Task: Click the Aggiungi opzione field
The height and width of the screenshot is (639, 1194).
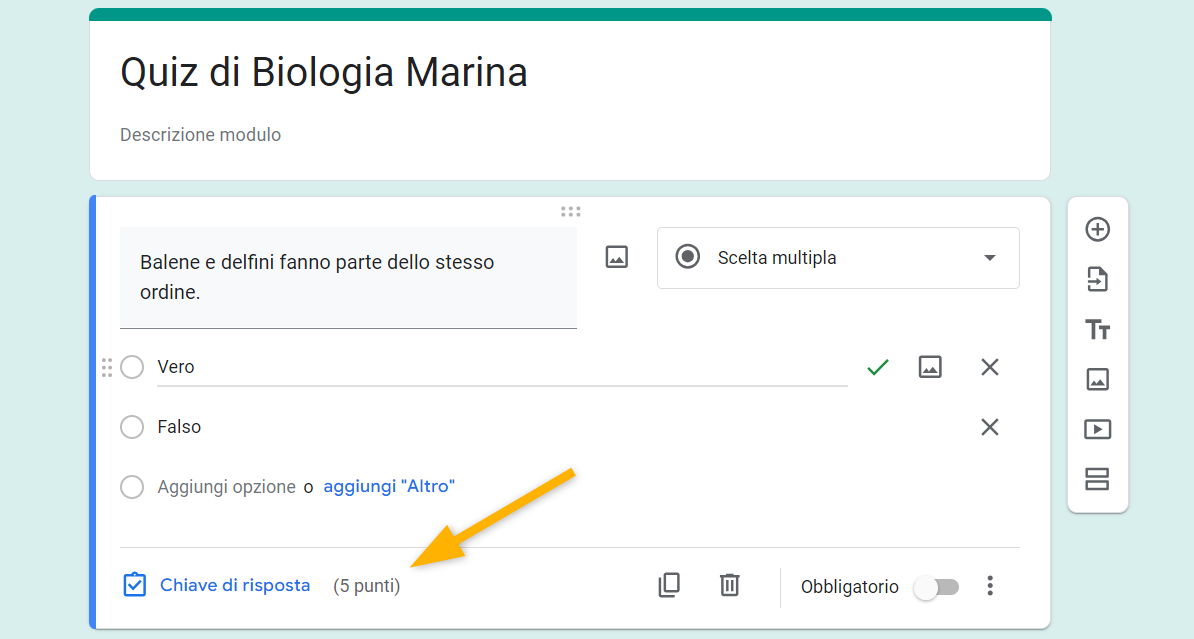Action: (x=226, y=487)
